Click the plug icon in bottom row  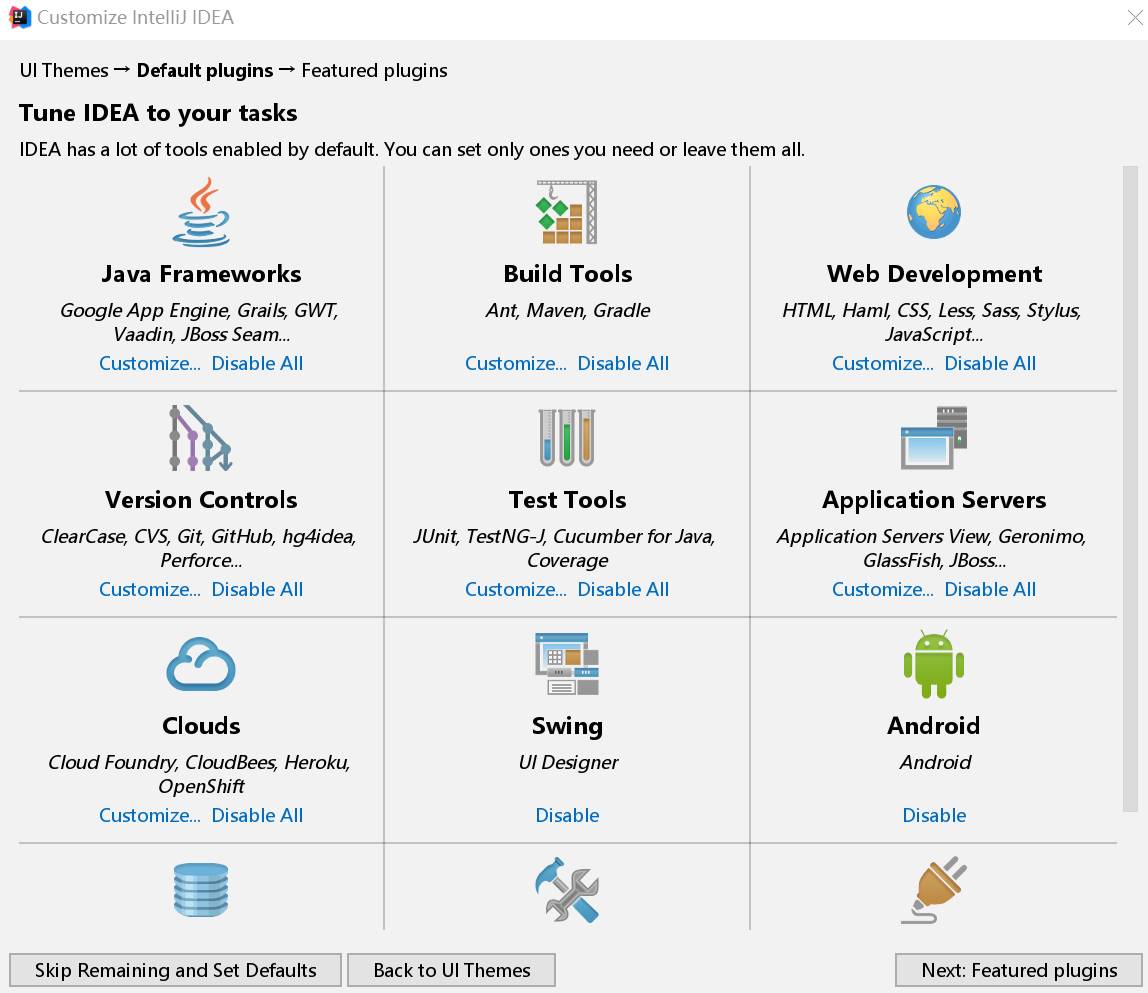934,890
